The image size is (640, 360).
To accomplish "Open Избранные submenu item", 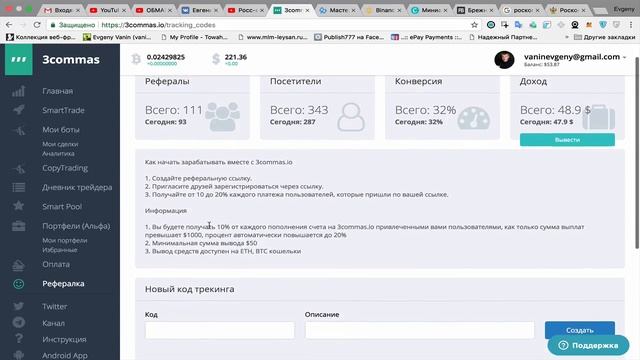I will pos(60,250).
